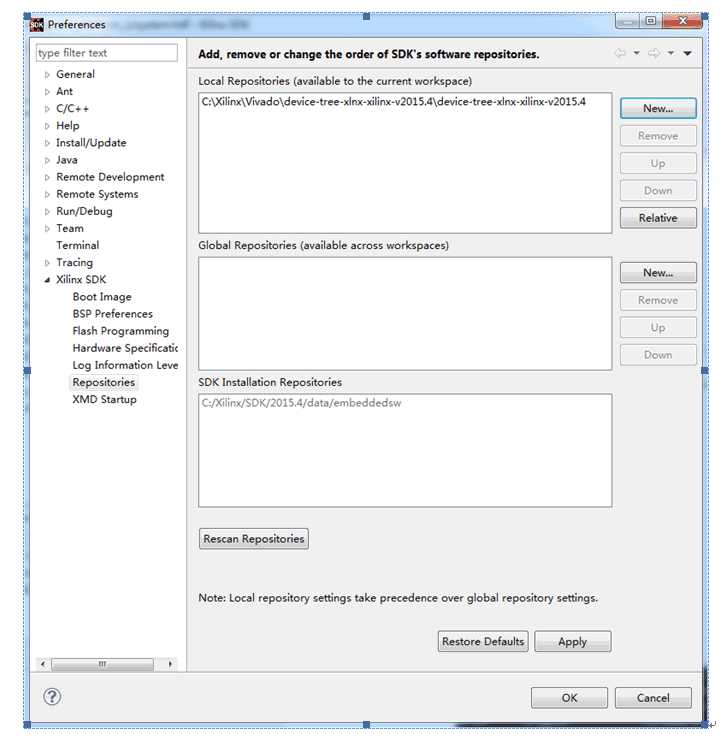
Task: Open the back history dropdown arrow
Action: pos(636,53)
